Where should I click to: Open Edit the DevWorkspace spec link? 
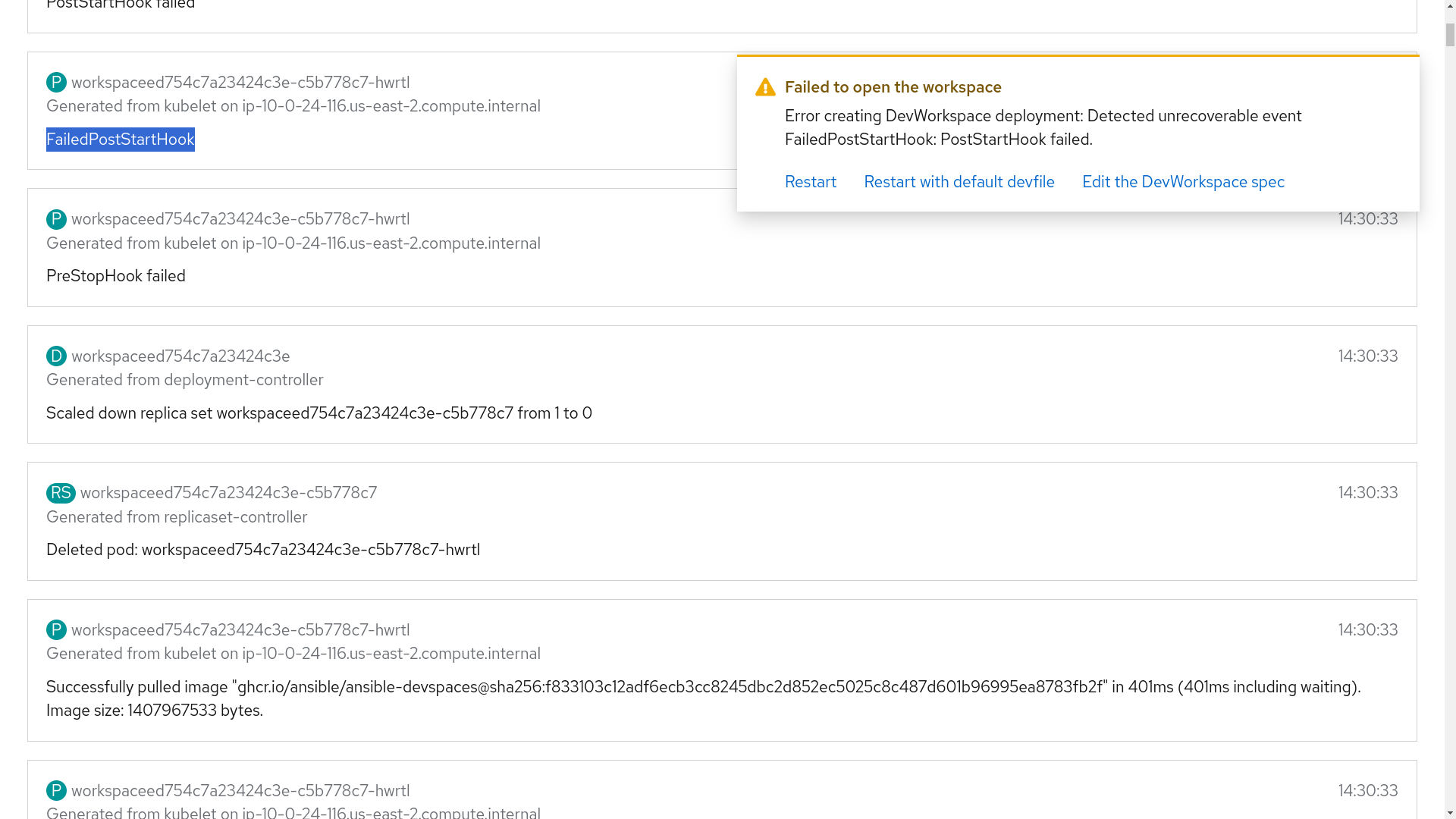pos(1182,182)
